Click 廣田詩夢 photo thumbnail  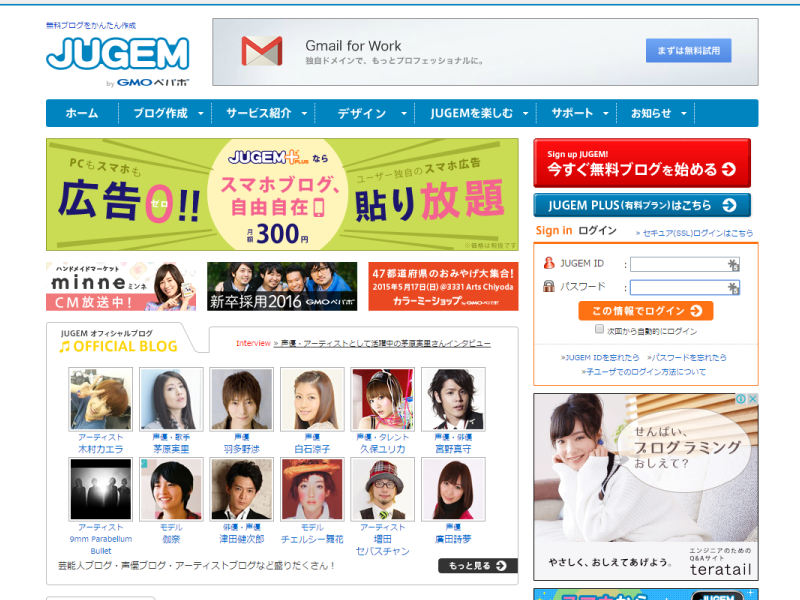click(x=453, y=489)
